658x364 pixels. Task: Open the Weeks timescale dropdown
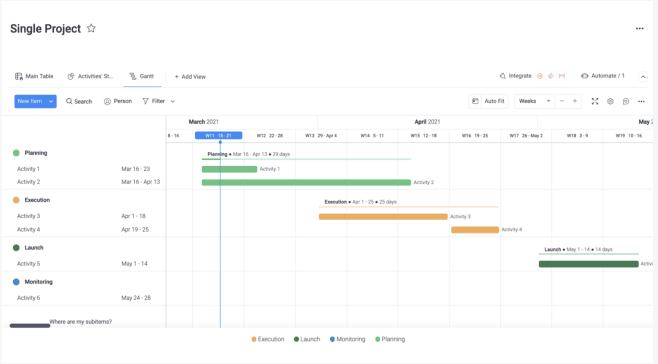(534, 101)
